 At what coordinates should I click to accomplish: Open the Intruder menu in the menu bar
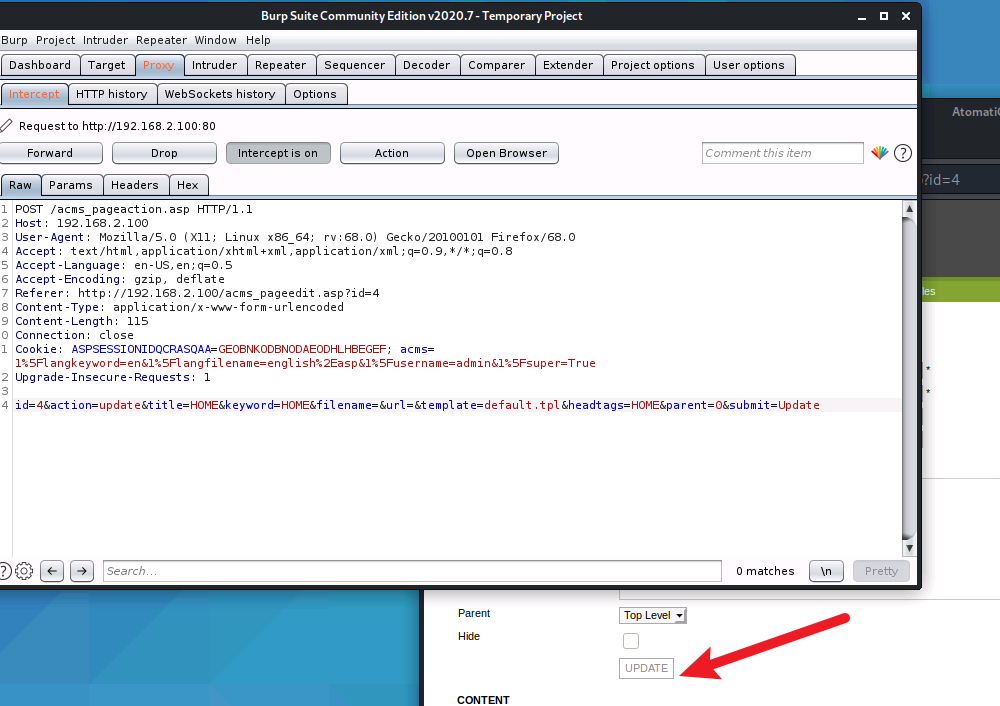coord(105,40)
